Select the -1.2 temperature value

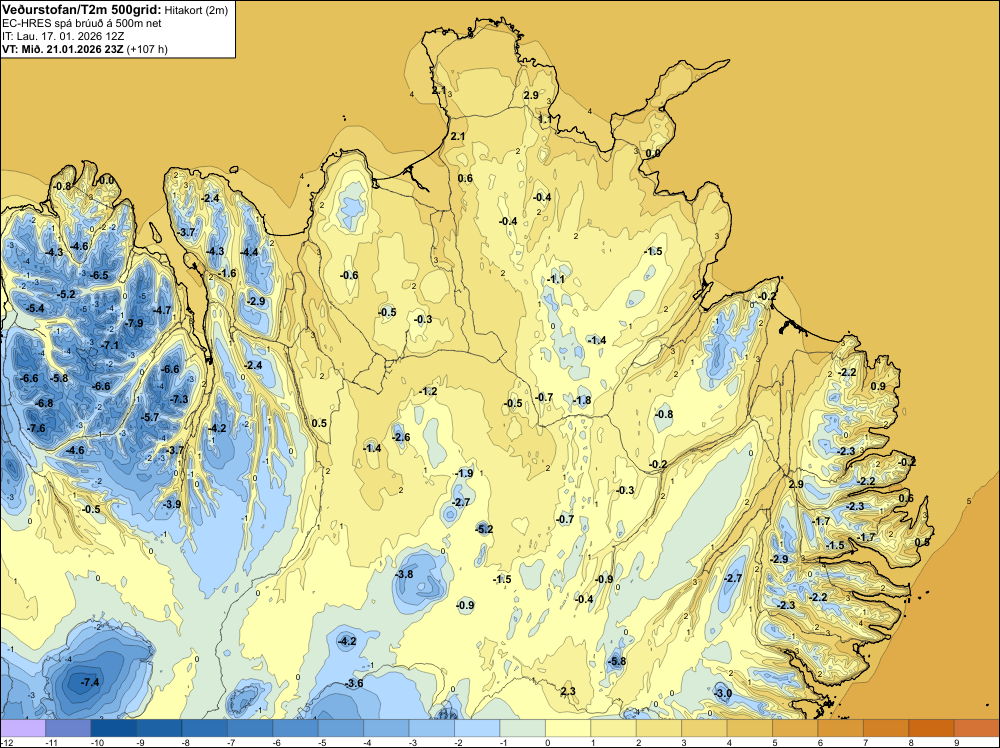pos(428,391)
